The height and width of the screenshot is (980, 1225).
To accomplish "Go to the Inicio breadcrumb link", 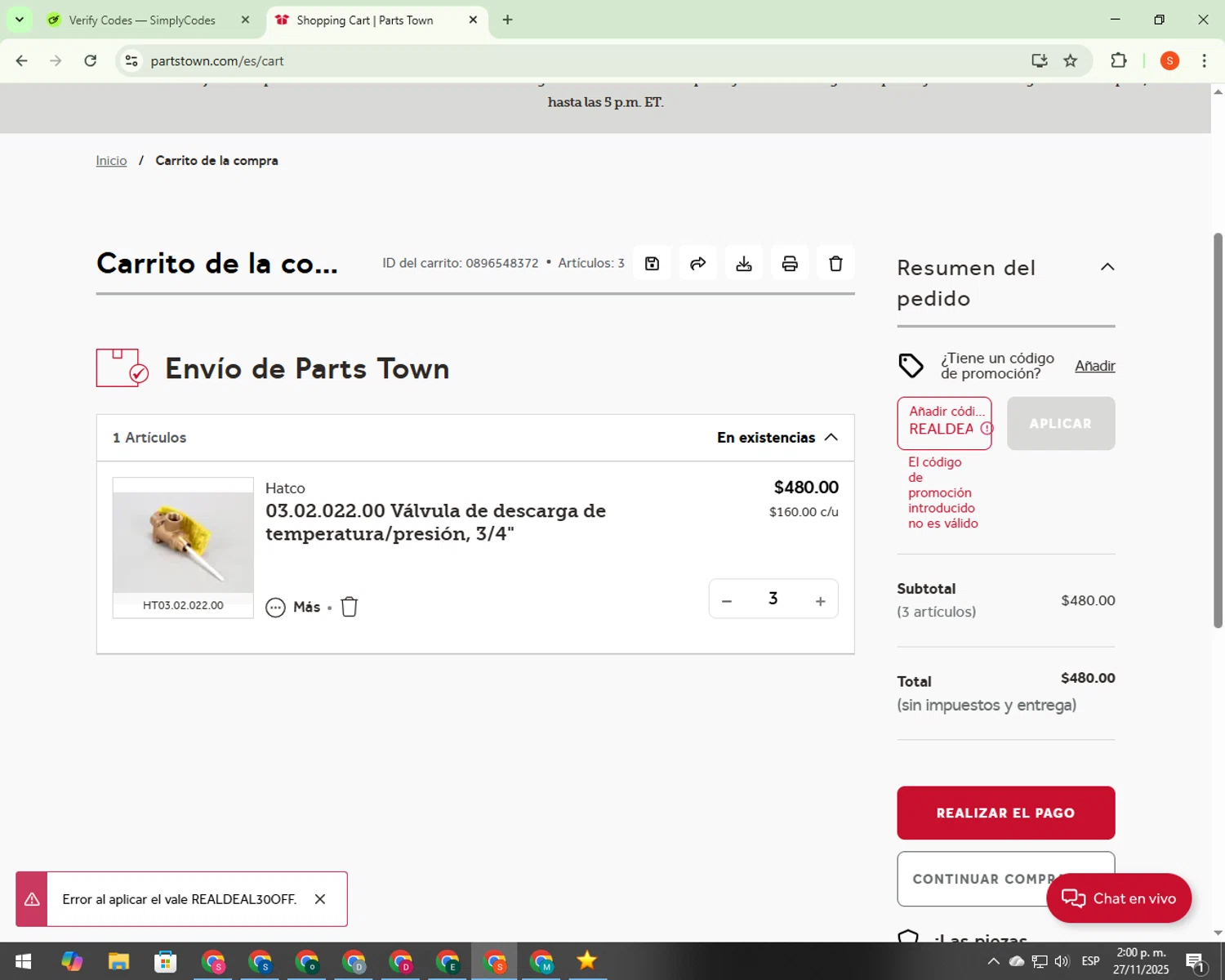I will click(111, 161).
